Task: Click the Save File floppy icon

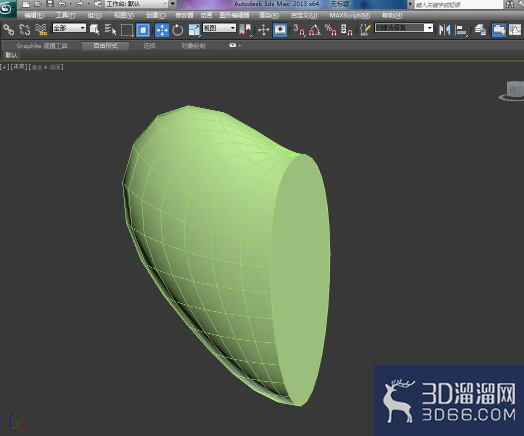Action: [49, 4]
